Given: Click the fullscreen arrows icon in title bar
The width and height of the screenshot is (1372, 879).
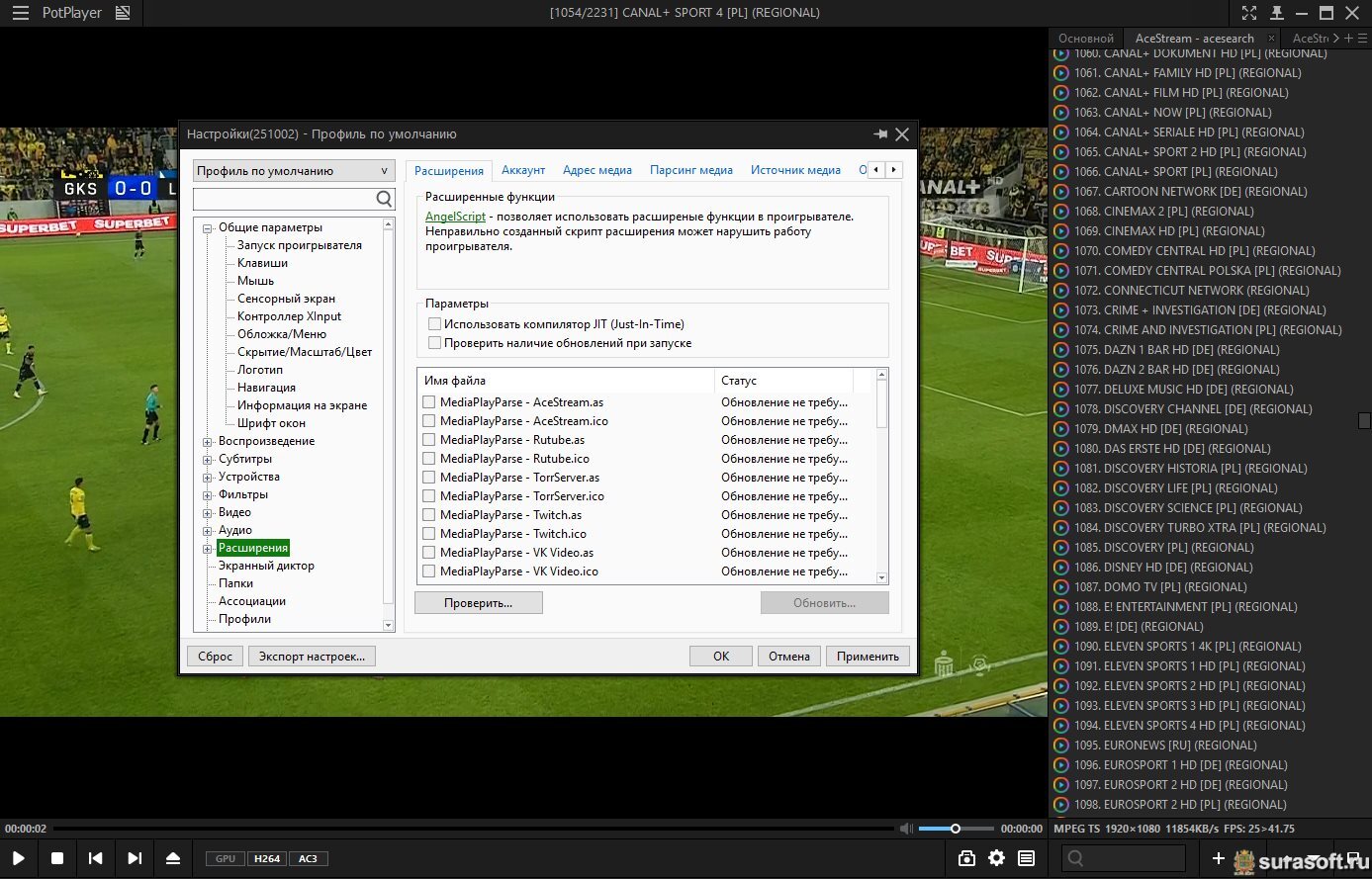Looking at the screenshot, I should (x=1249, y=13).
